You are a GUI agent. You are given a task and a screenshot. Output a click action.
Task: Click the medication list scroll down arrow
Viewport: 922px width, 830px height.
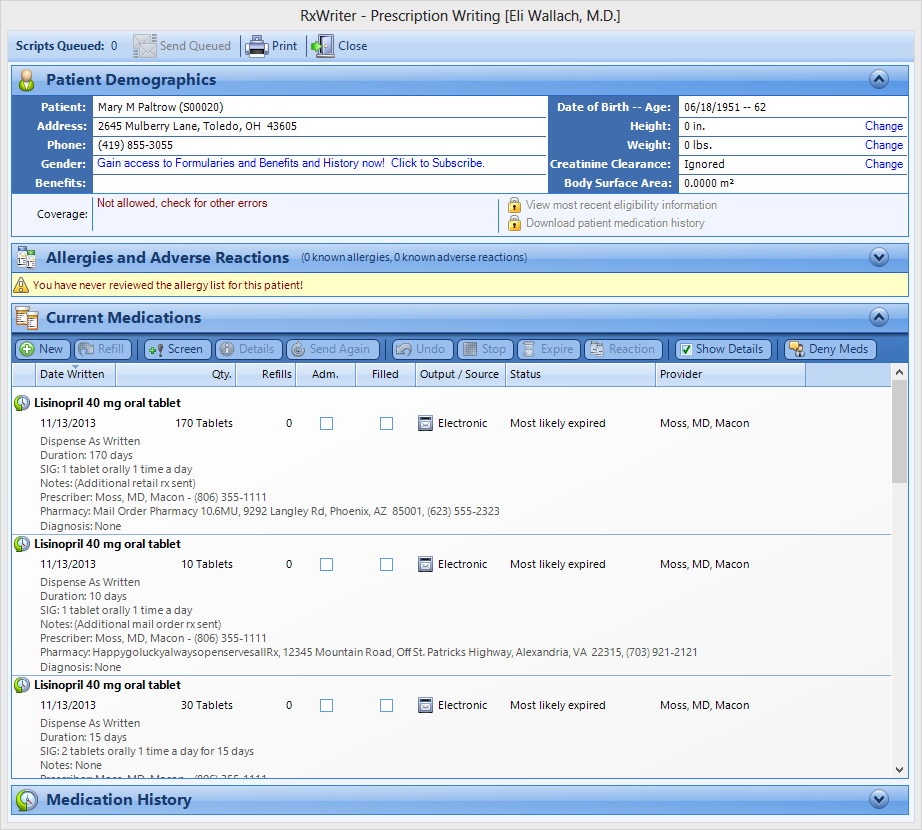(x=899, y=769)
